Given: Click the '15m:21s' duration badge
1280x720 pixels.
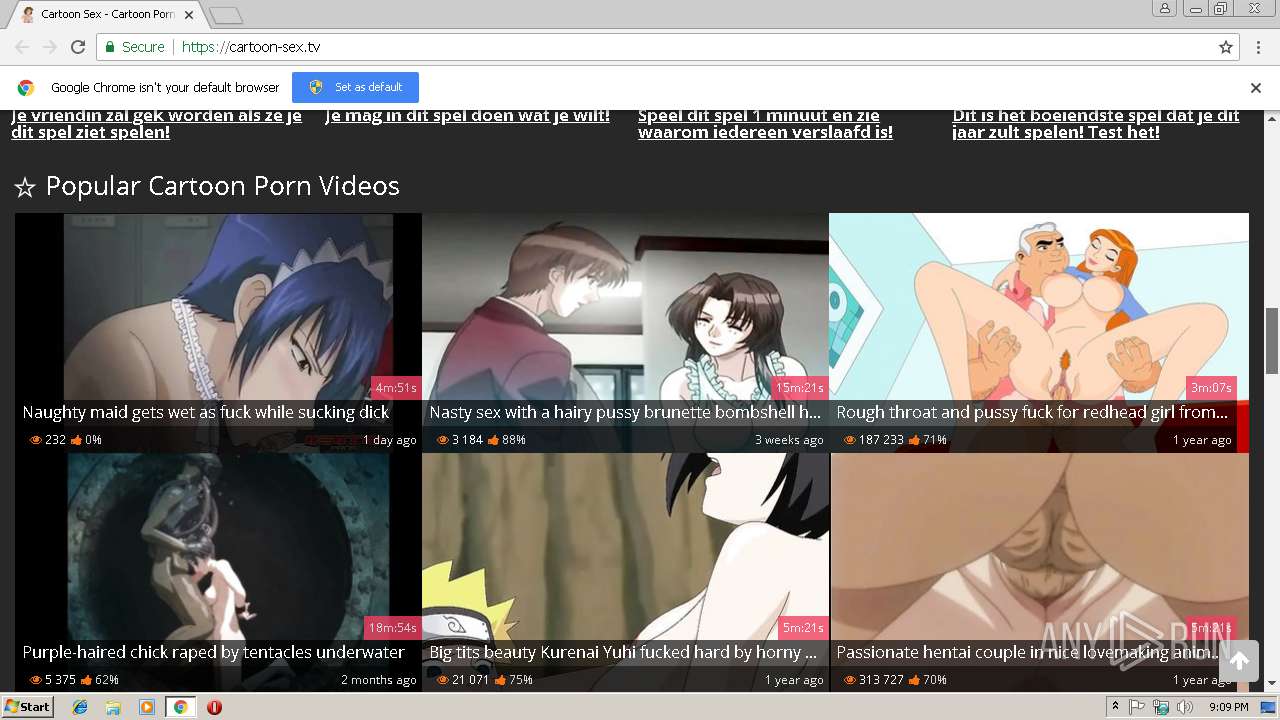Looking at the screenshot, I should [800, 388].
